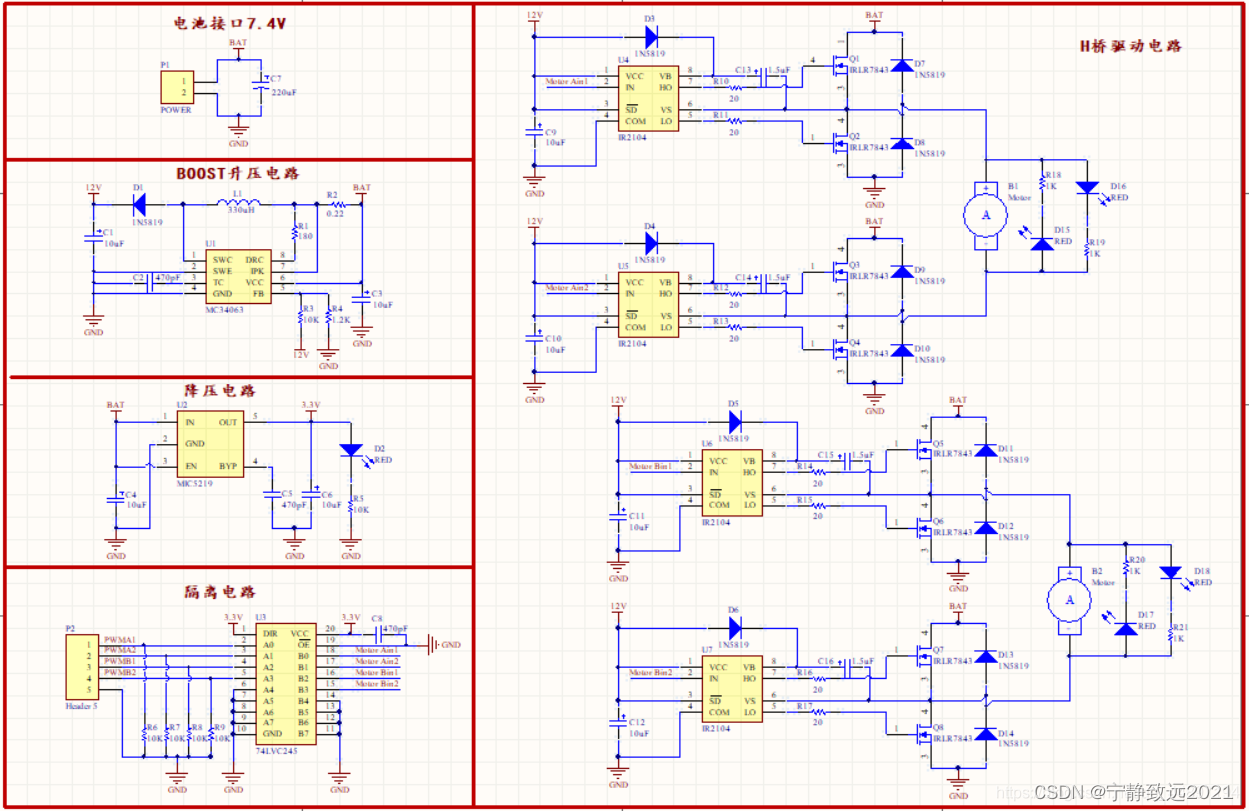Click the D1 1N5819 diode symbol
The height and width of the screenshot is (811, 1249).
(x=139, y=203)
